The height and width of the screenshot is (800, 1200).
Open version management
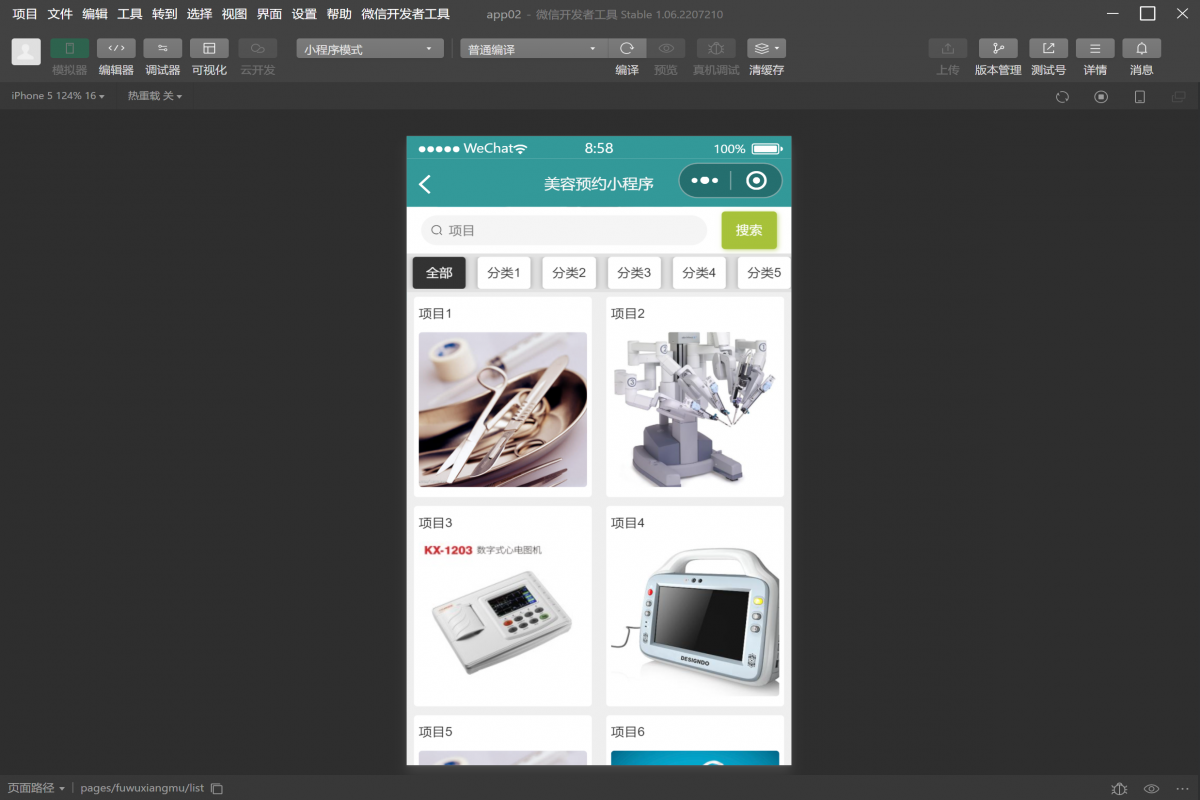tap(997, 49)
